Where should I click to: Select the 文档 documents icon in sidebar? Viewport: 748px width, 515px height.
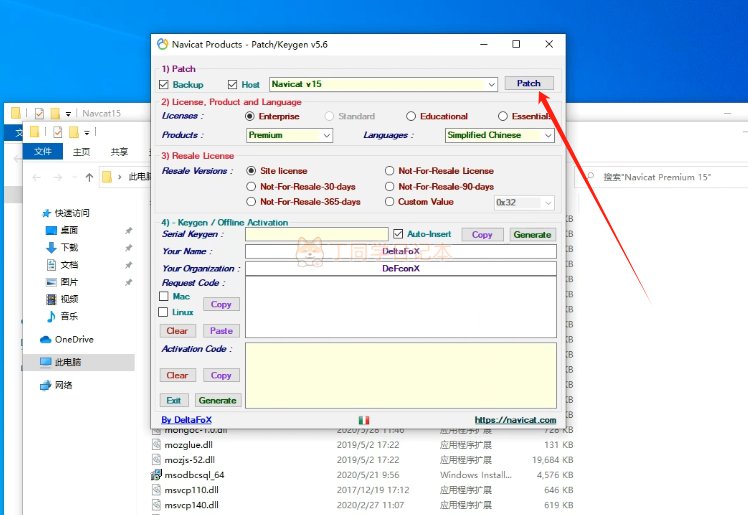pyautogui.click(x=52, y=265)
